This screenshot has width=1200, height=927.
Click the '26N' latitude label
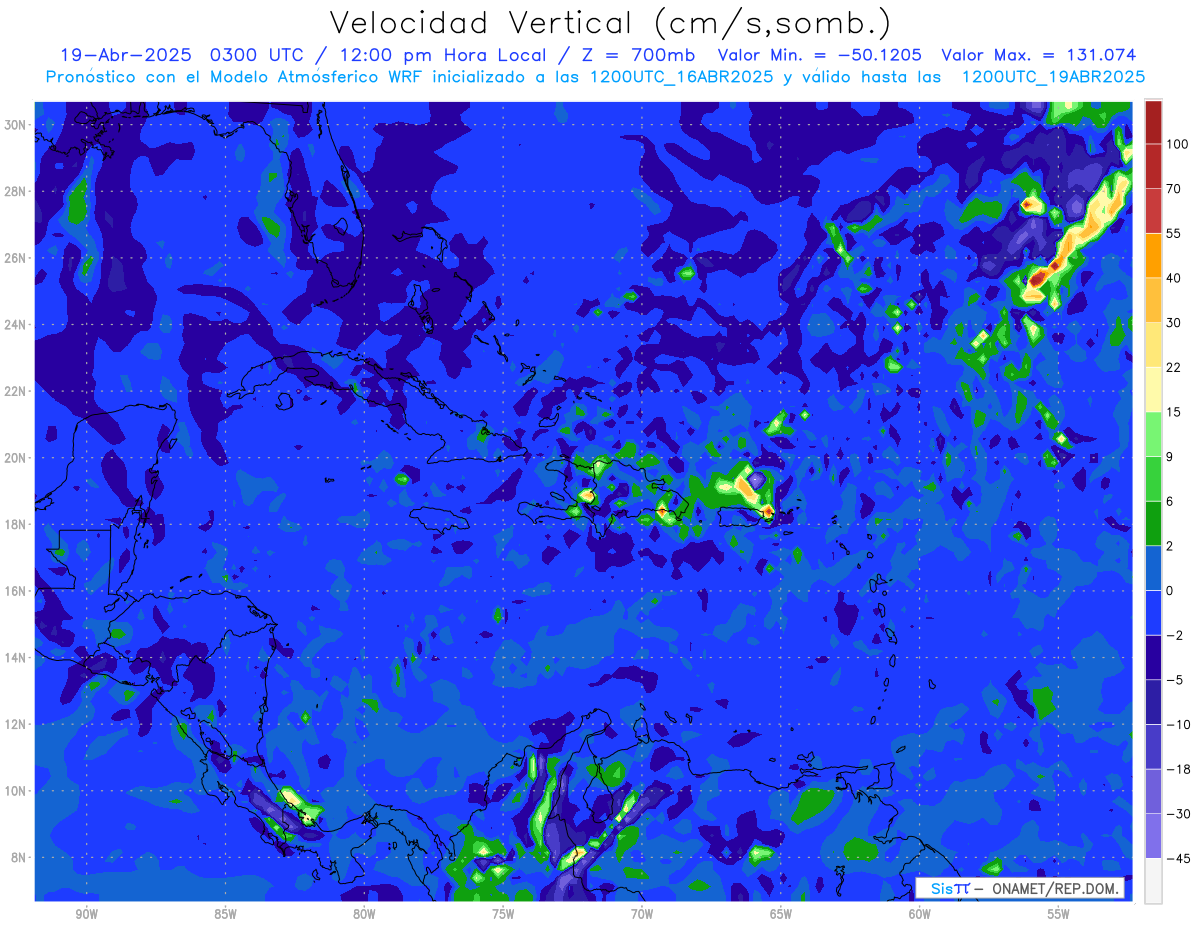coord(16,258)
